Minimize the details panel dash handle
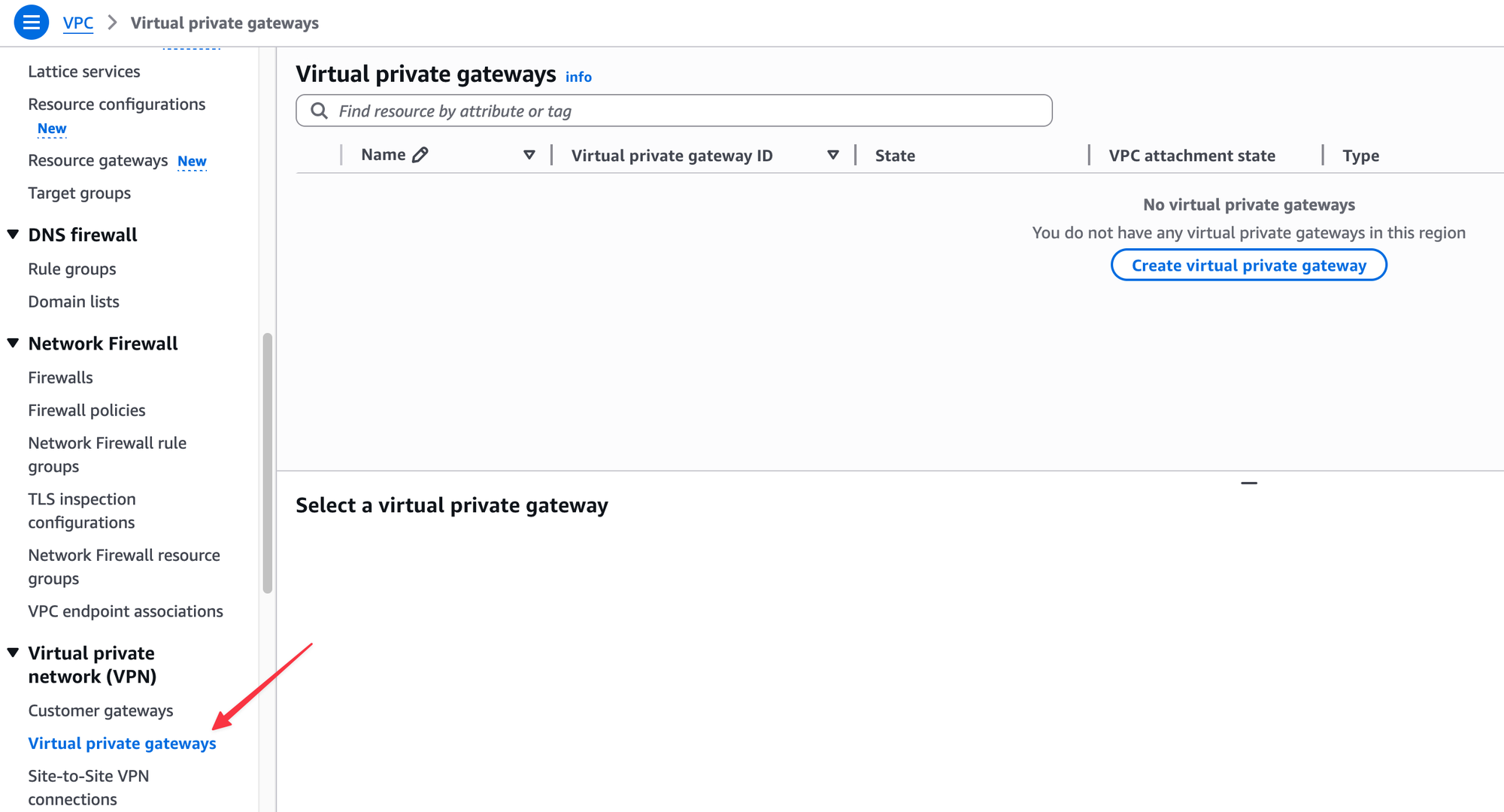The image size is (1504, 812). pos(1249,483)
